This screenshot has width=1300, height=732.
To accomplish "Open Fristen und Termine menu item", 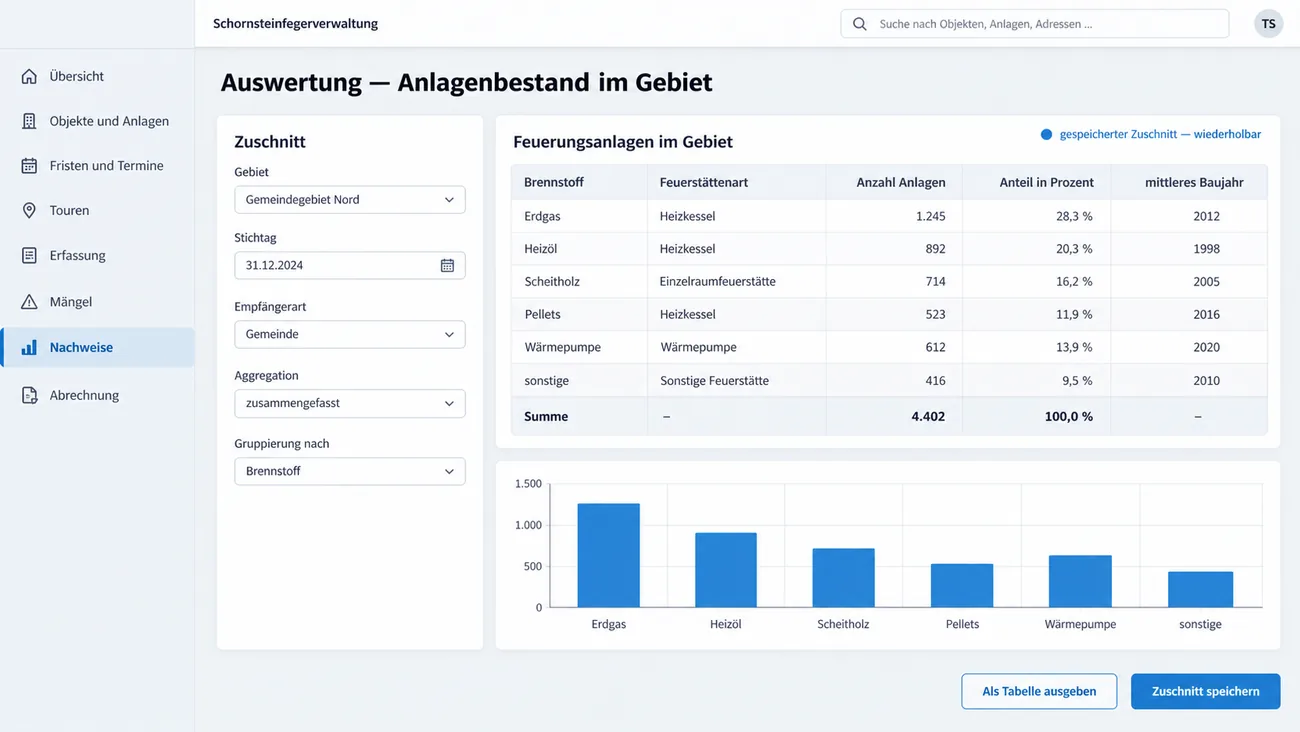I will click(x=97, y=166).
